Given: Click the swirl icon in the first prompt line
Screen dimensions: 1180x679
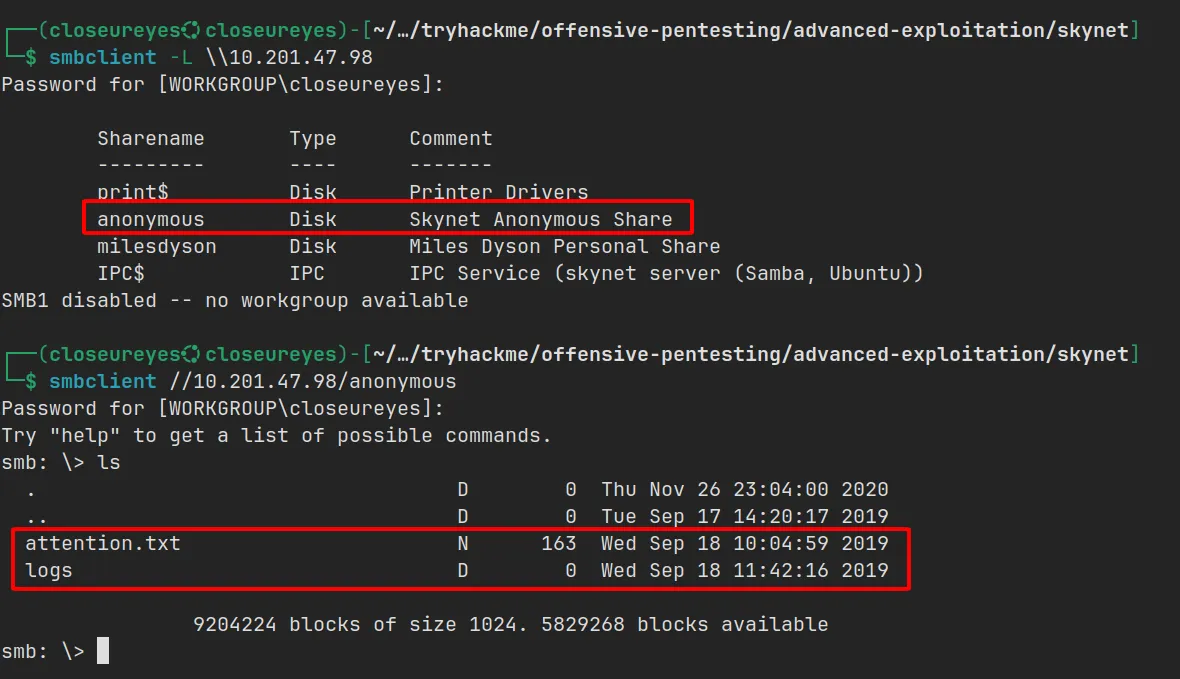Looking at the screenshot, I should coord(192,30).
